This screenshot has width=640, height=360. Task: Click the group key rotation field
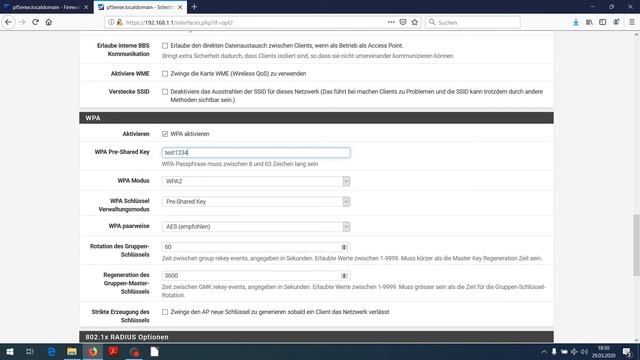coord(256,247)
